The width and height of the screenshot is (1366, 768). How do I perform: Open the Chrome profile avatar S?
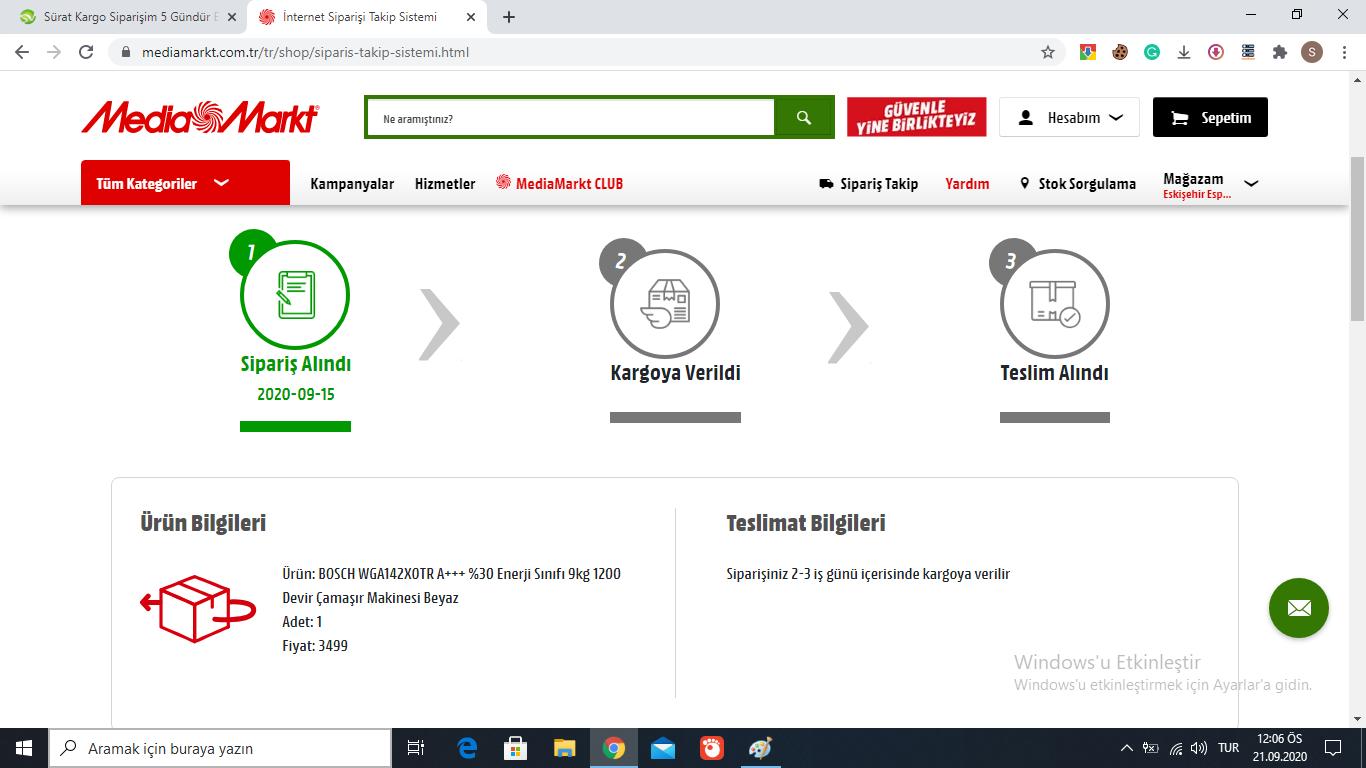(1312, 52)
